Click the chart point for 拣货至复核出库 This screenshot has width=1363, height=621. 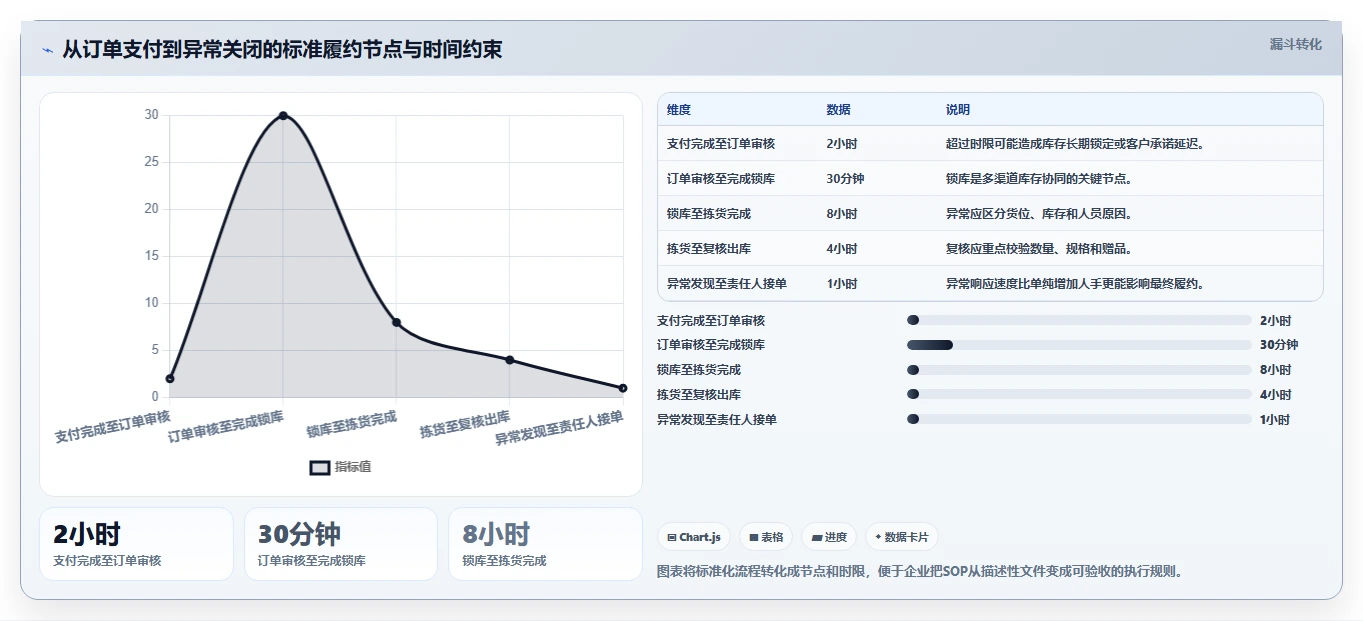(509, 360)
